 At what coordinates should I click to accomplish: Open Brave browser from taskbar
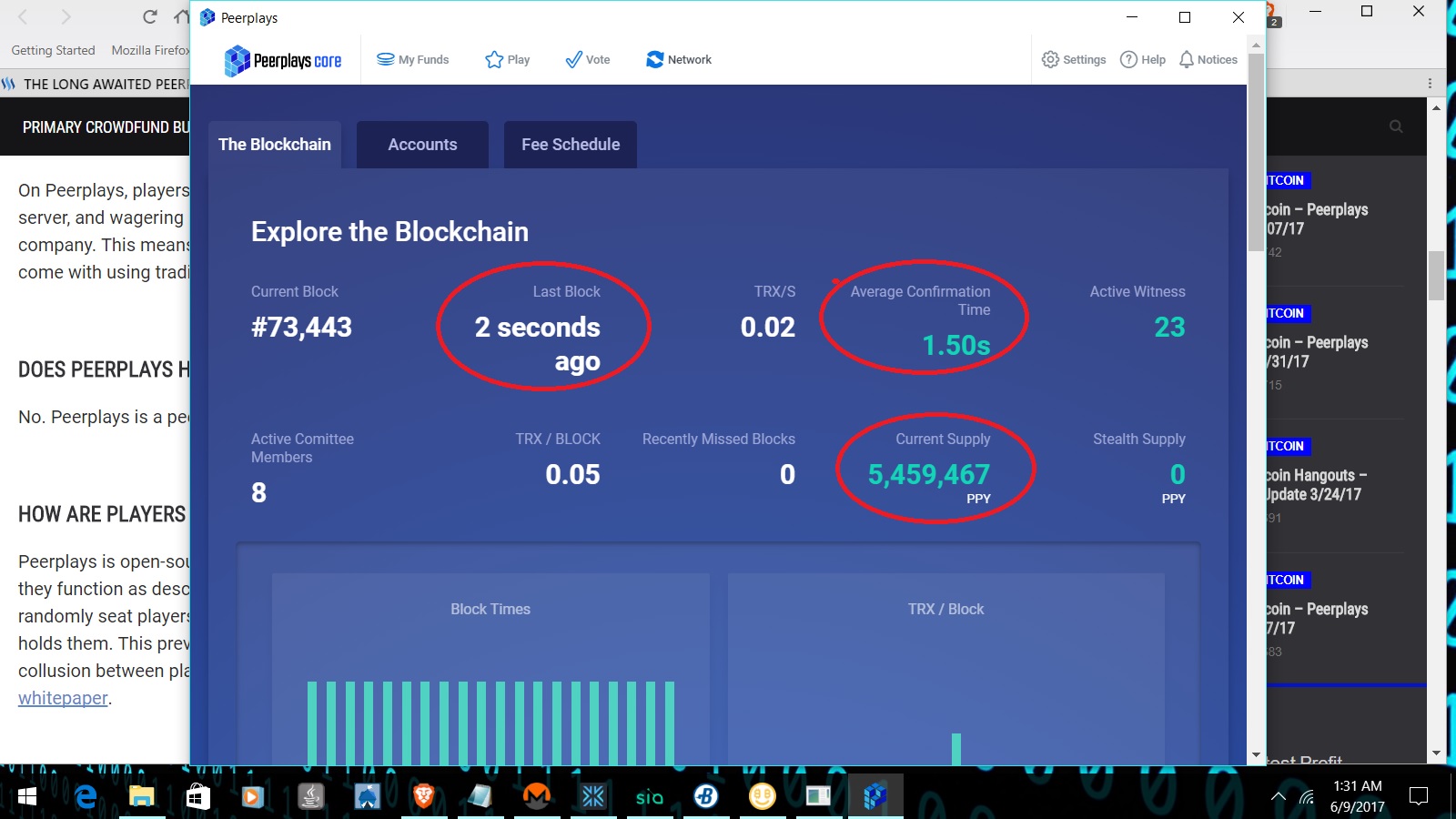coord(423,797)
